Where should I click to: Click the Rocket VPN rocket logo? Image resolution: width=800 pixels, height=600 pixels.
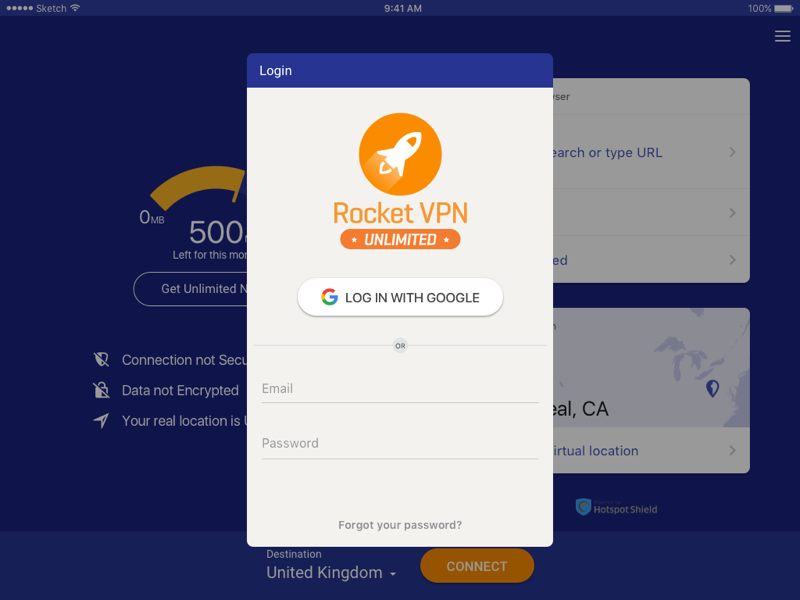point(400,154)
